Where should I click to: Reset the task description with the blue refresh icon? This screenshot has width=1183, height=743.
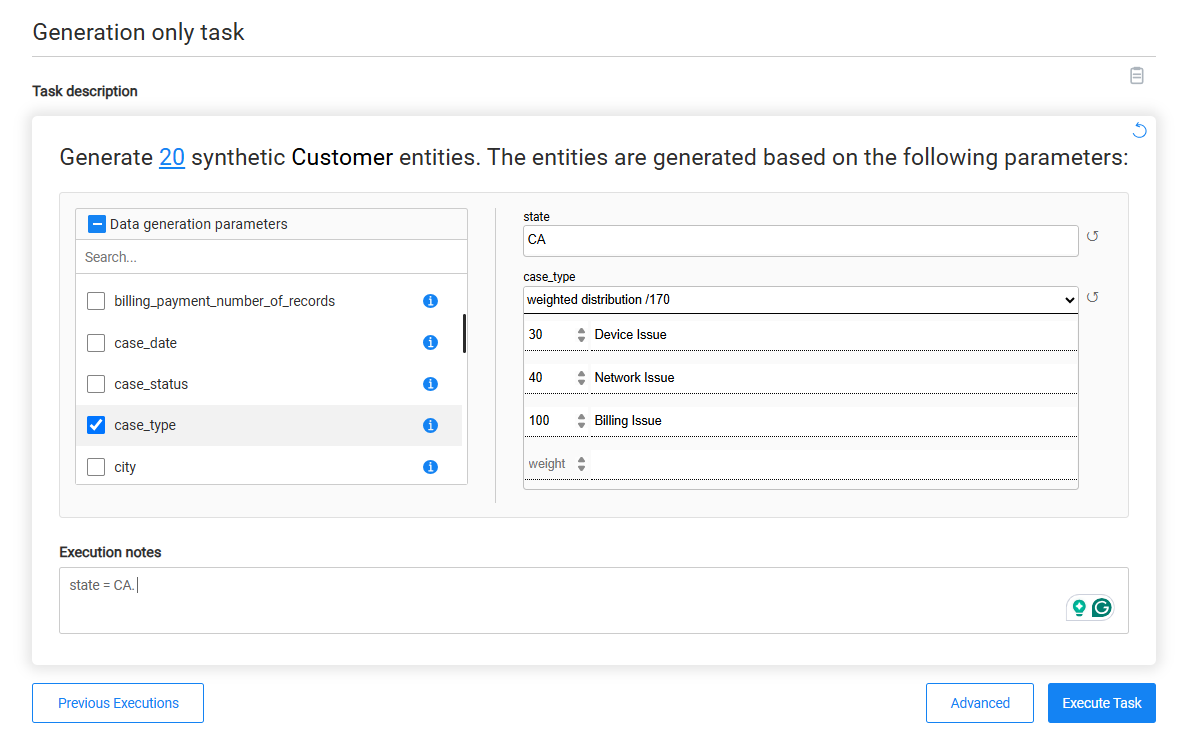(1139, 130)
